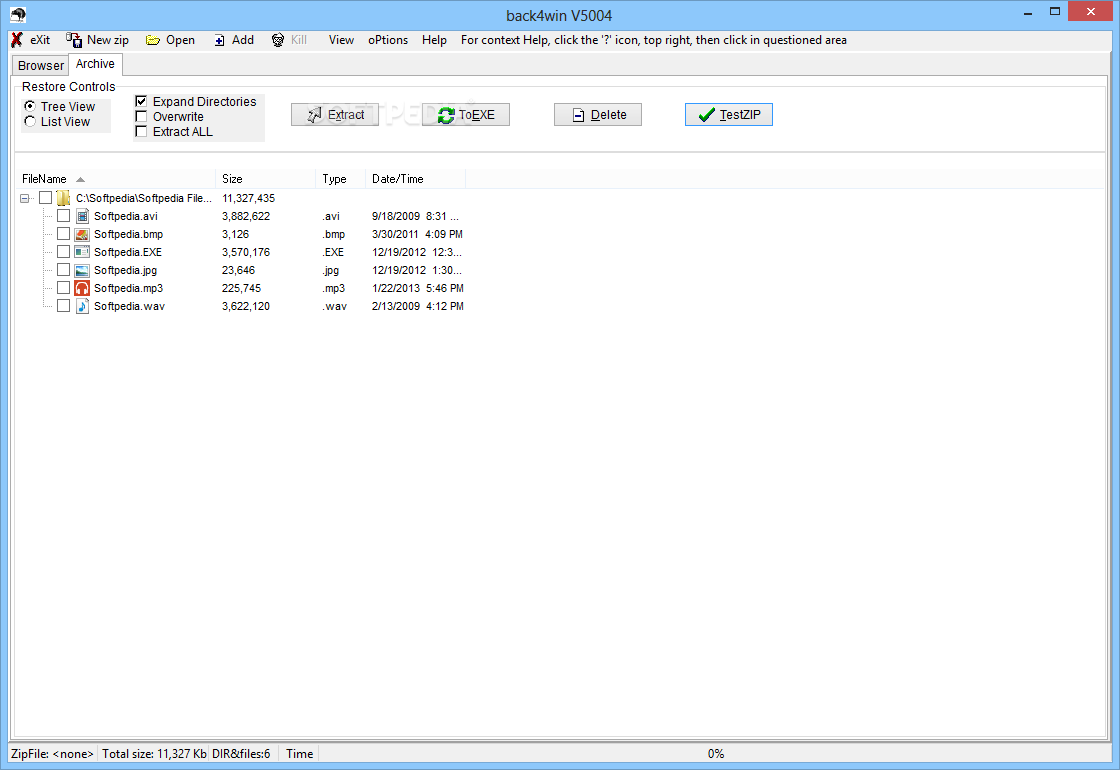The image size is (1120, 770).
Task: Maximize the back4win window
Action: pyautogui.click(x=1054, y=11)
